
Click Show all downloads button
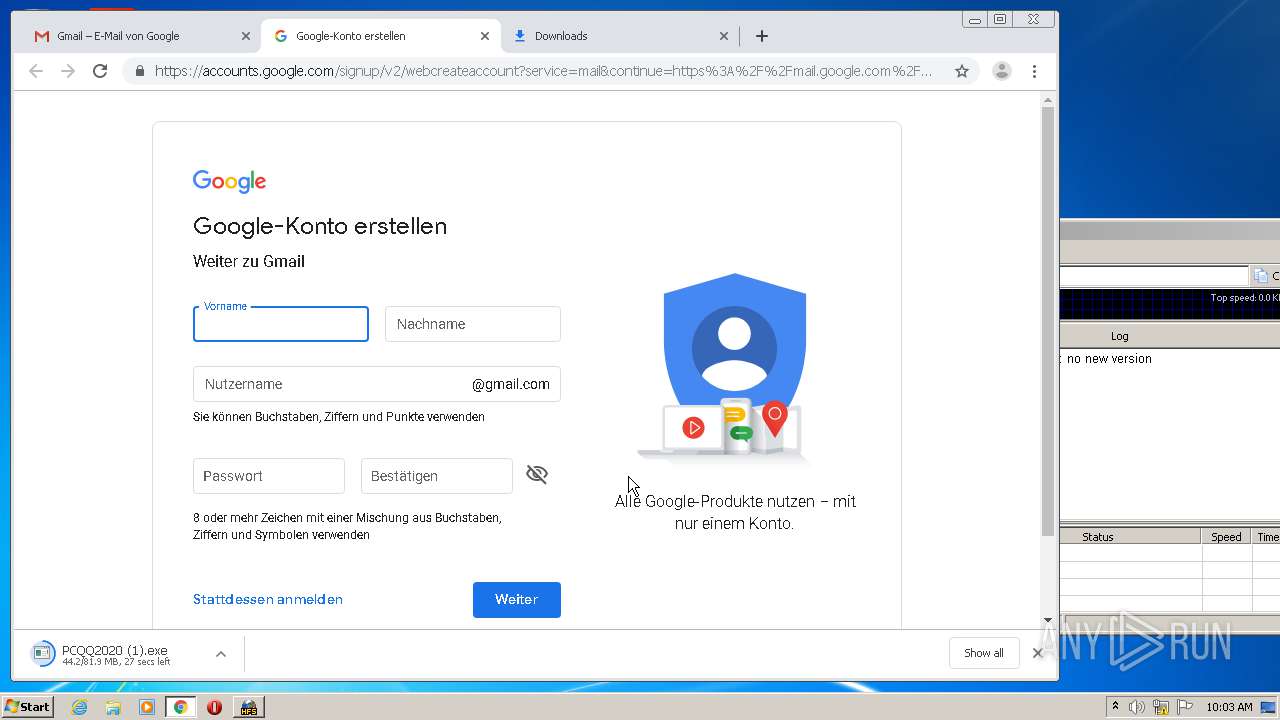click(x=984, y=653)
